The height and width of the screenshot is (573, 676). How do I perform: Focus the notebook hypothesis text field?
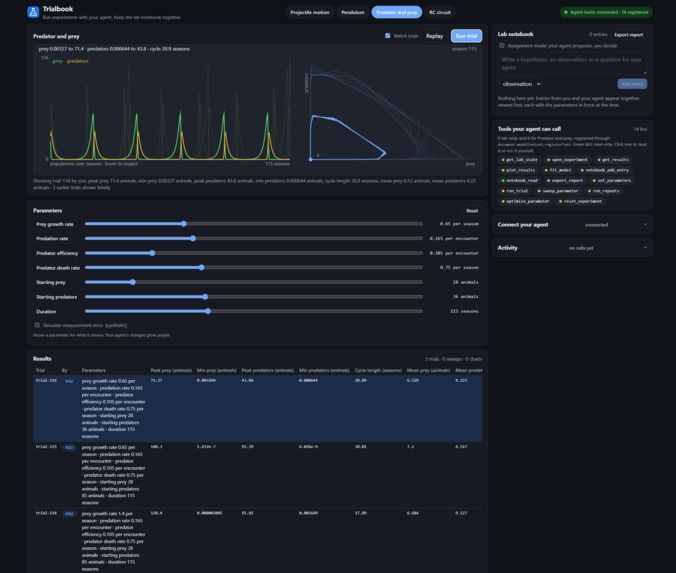point(572,63)
